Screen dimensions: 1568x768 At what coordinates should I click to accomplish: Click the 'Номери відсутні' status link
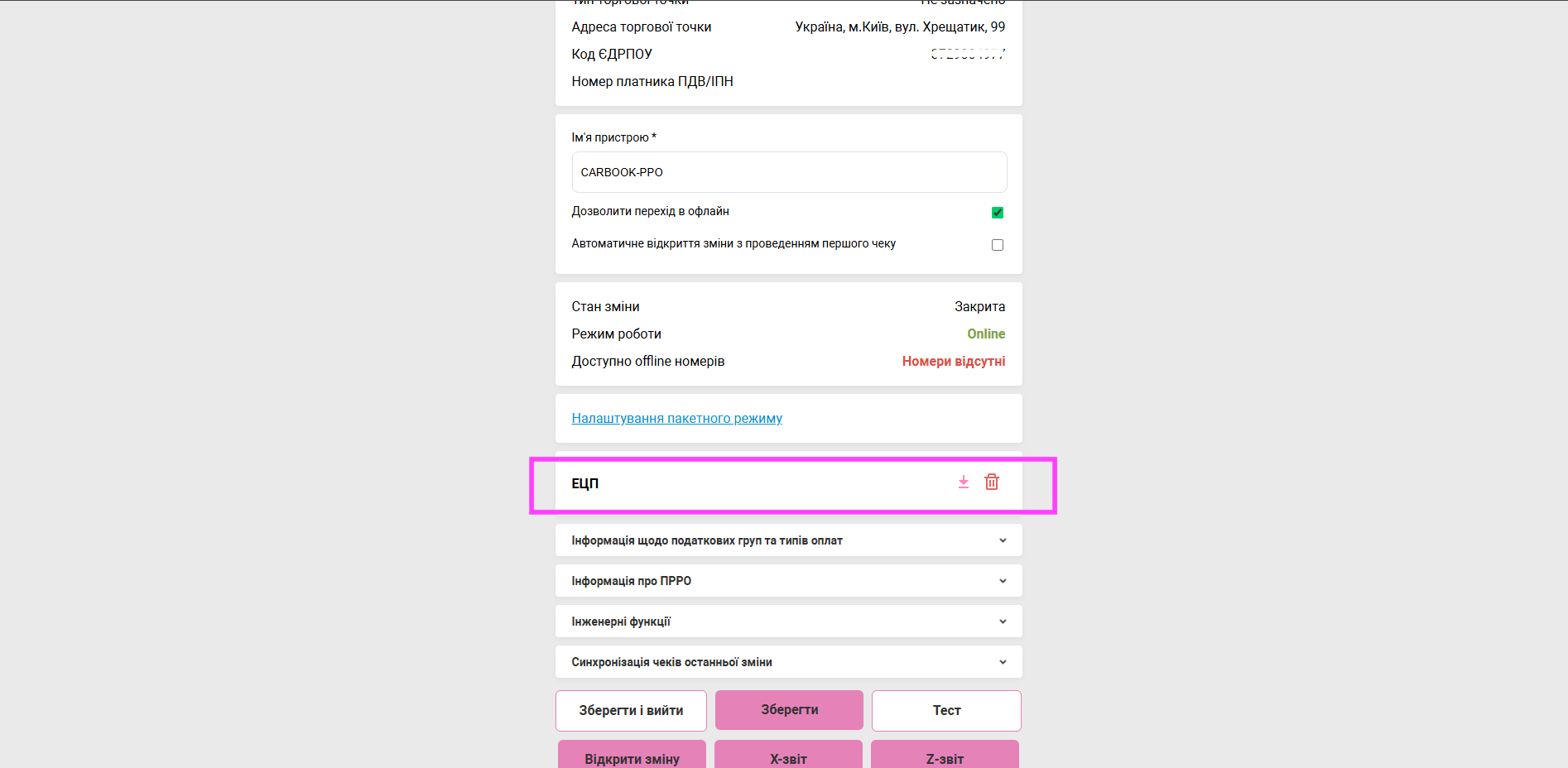tap(953, 361)
